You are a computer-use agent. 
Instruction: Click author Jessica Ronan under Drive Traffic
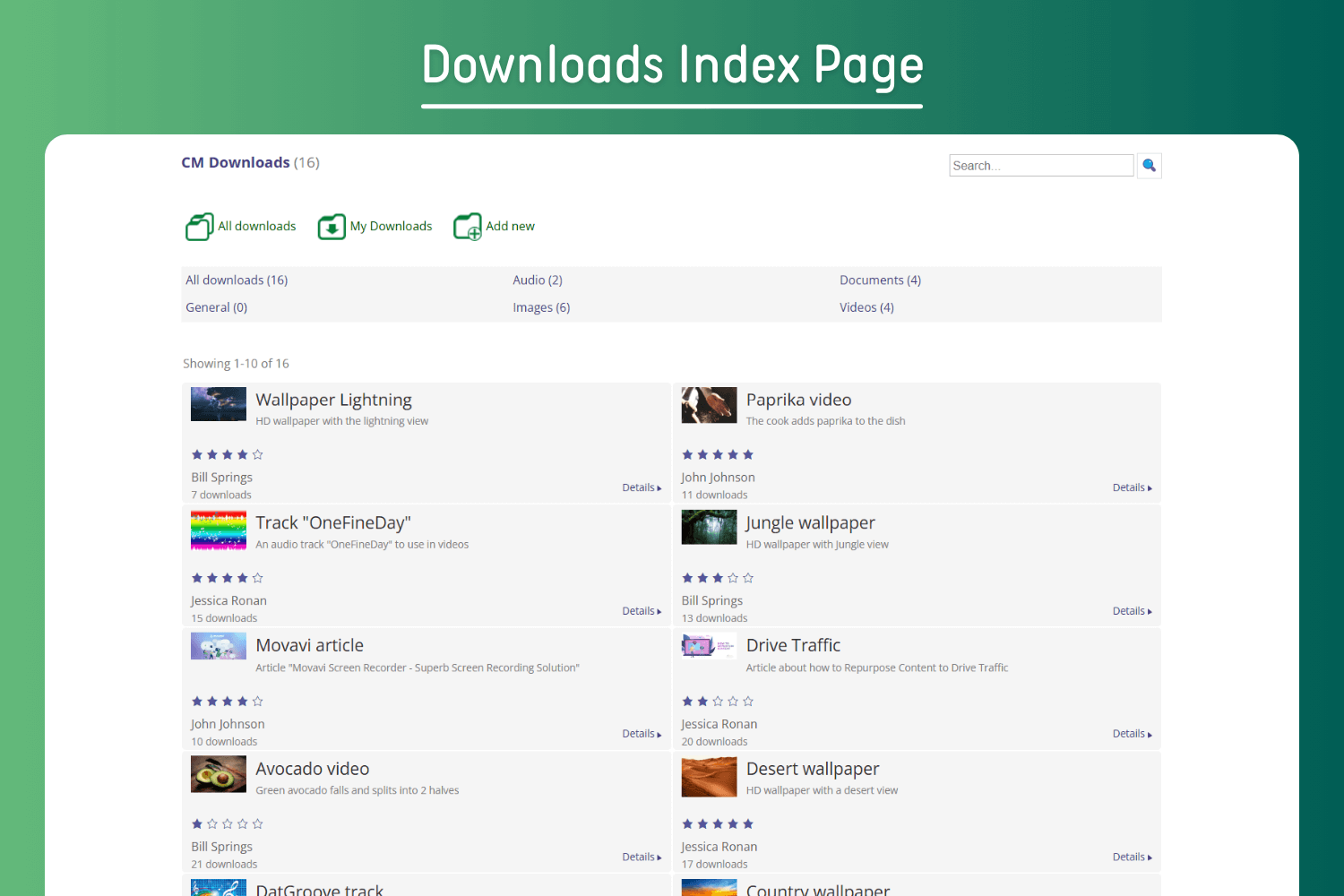point(719,724)
